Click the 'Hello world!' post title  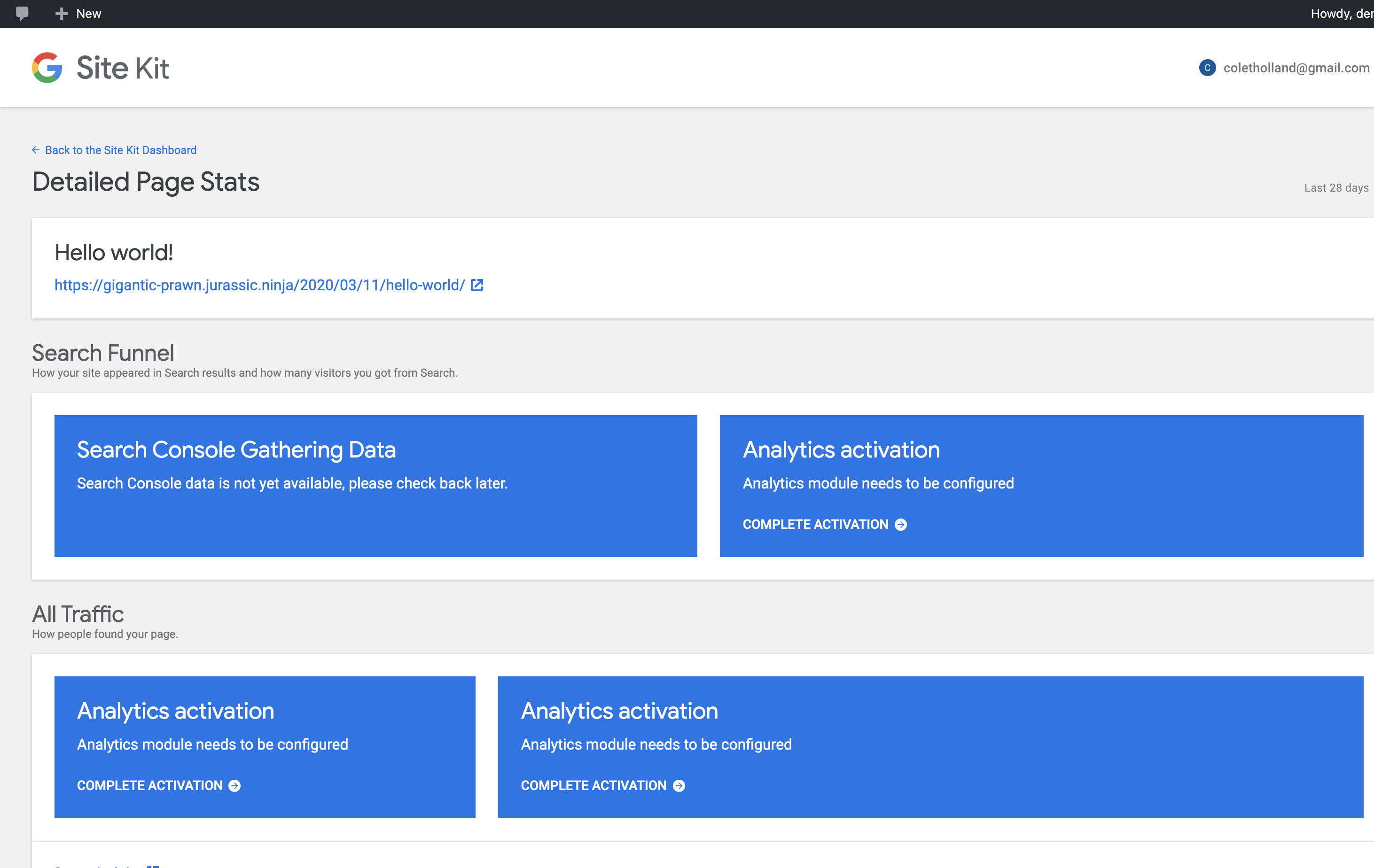point(114,252)
